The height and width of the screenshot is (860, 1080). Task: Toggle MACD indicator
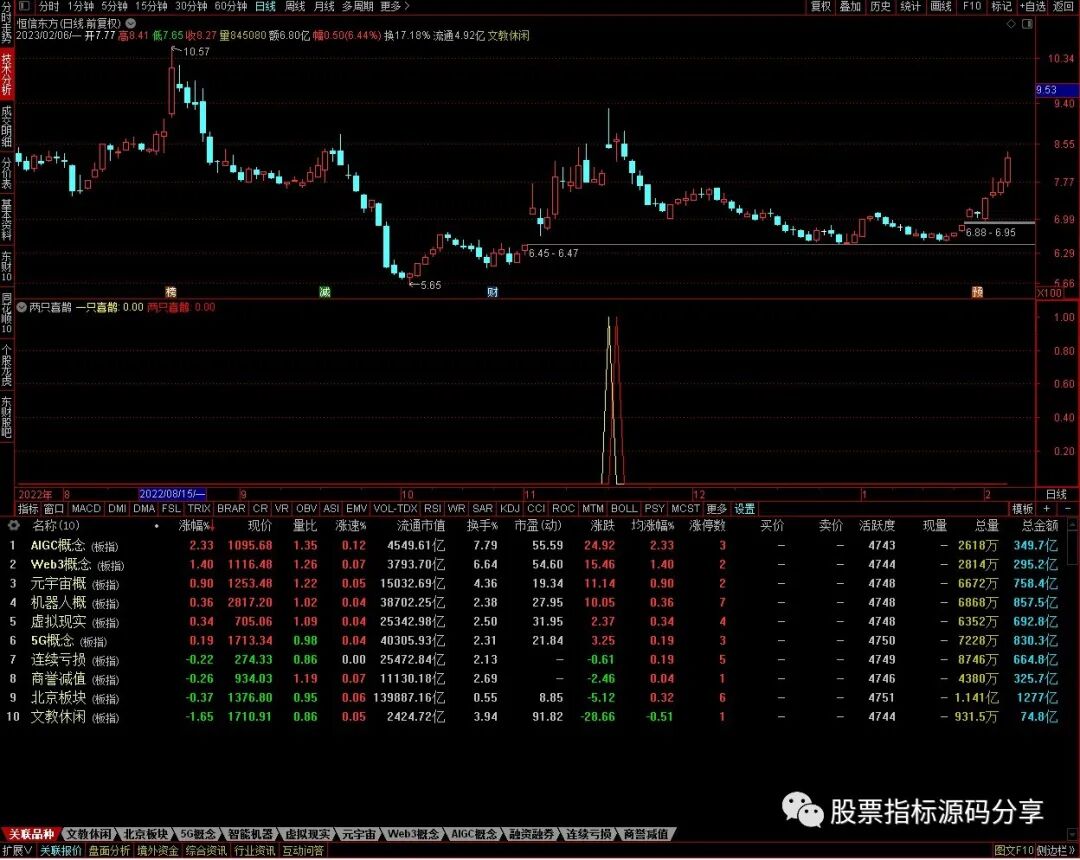coord(86,509)
